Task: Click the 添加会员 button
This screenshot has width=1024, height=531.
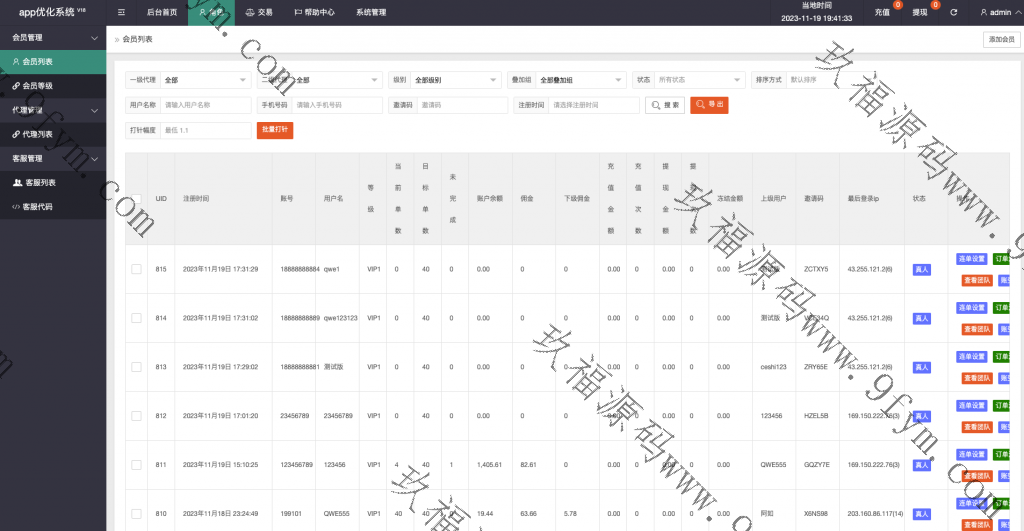Action: coord(1000,39)
